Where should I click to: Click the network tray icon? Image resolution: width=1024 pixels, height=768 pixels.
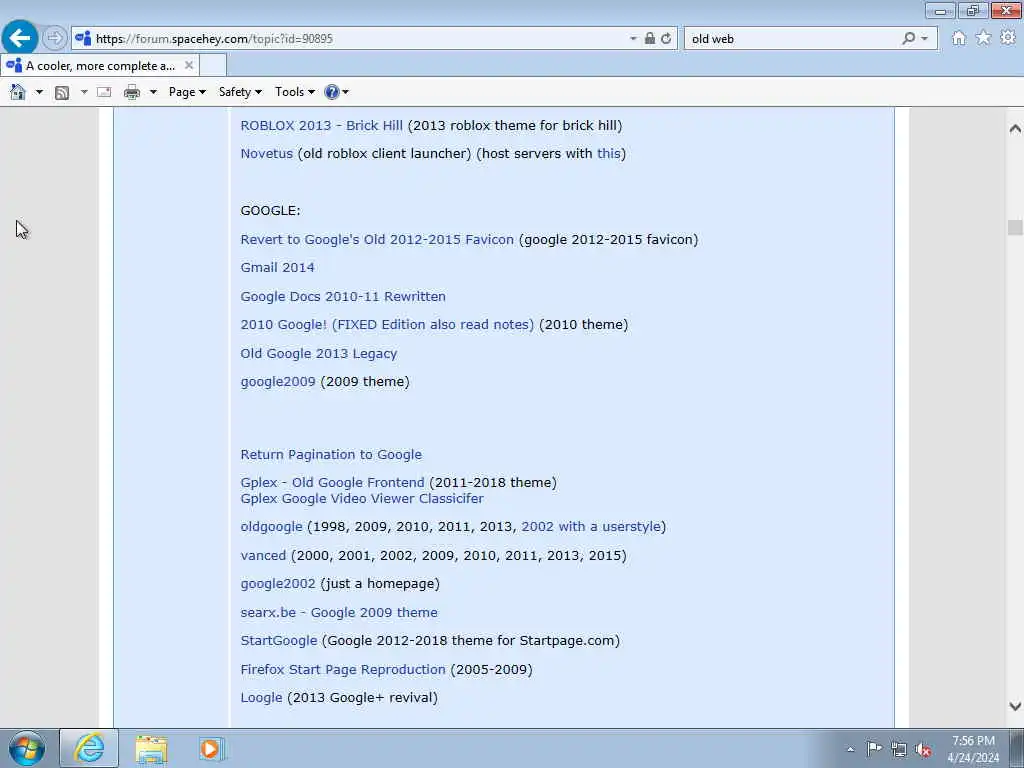coord(899,750)
